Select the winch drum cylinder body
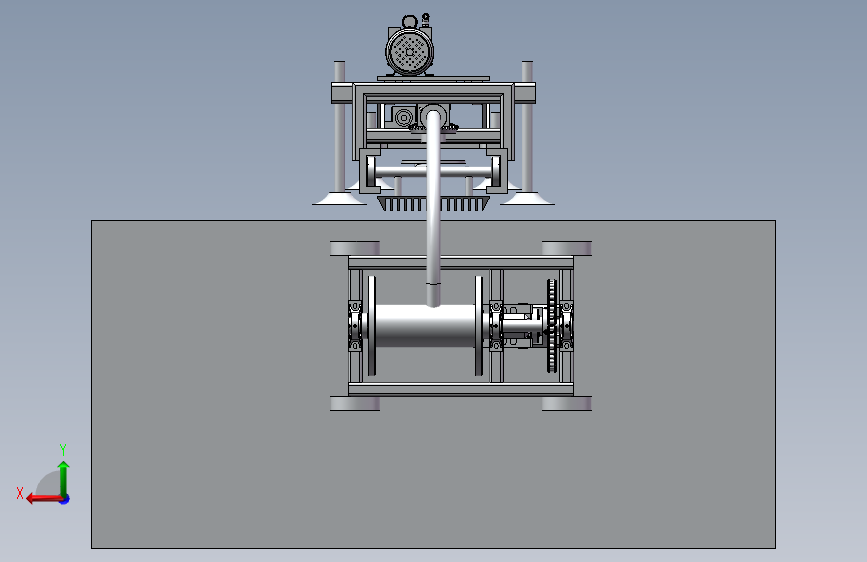The width and height of the screenshot is (867, 562). click(x=425, y=325)
